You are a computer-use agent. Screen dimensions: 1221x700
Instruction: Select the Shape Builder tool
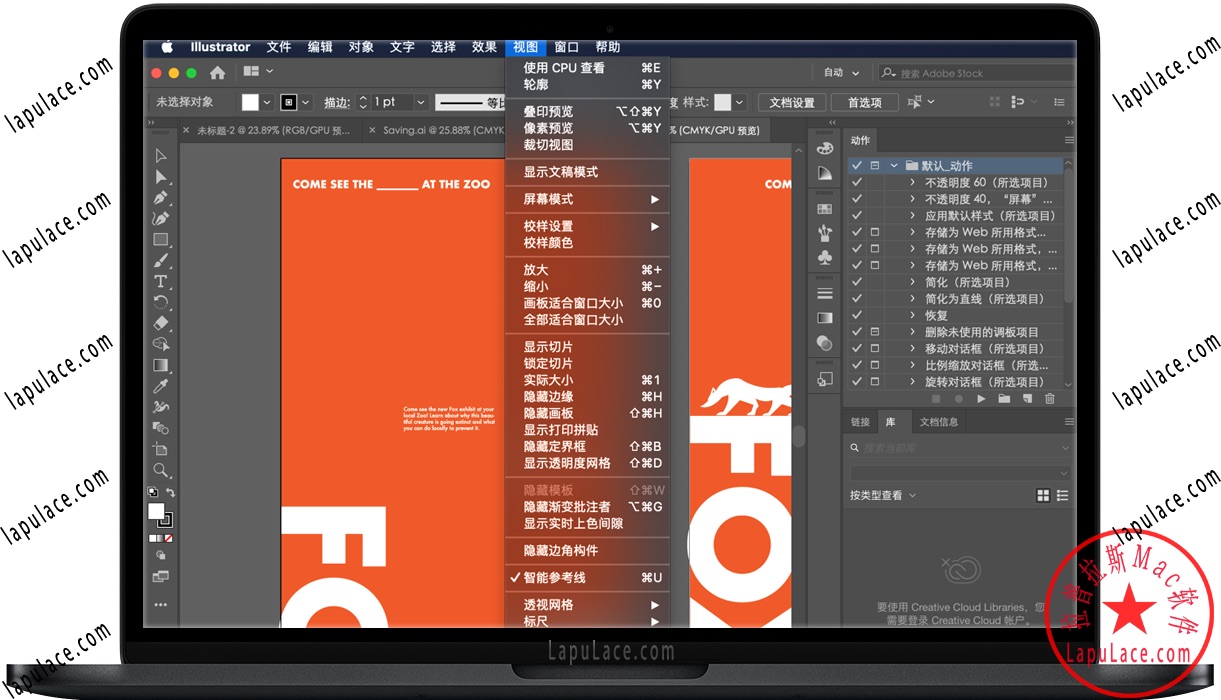tap(160, 345)
